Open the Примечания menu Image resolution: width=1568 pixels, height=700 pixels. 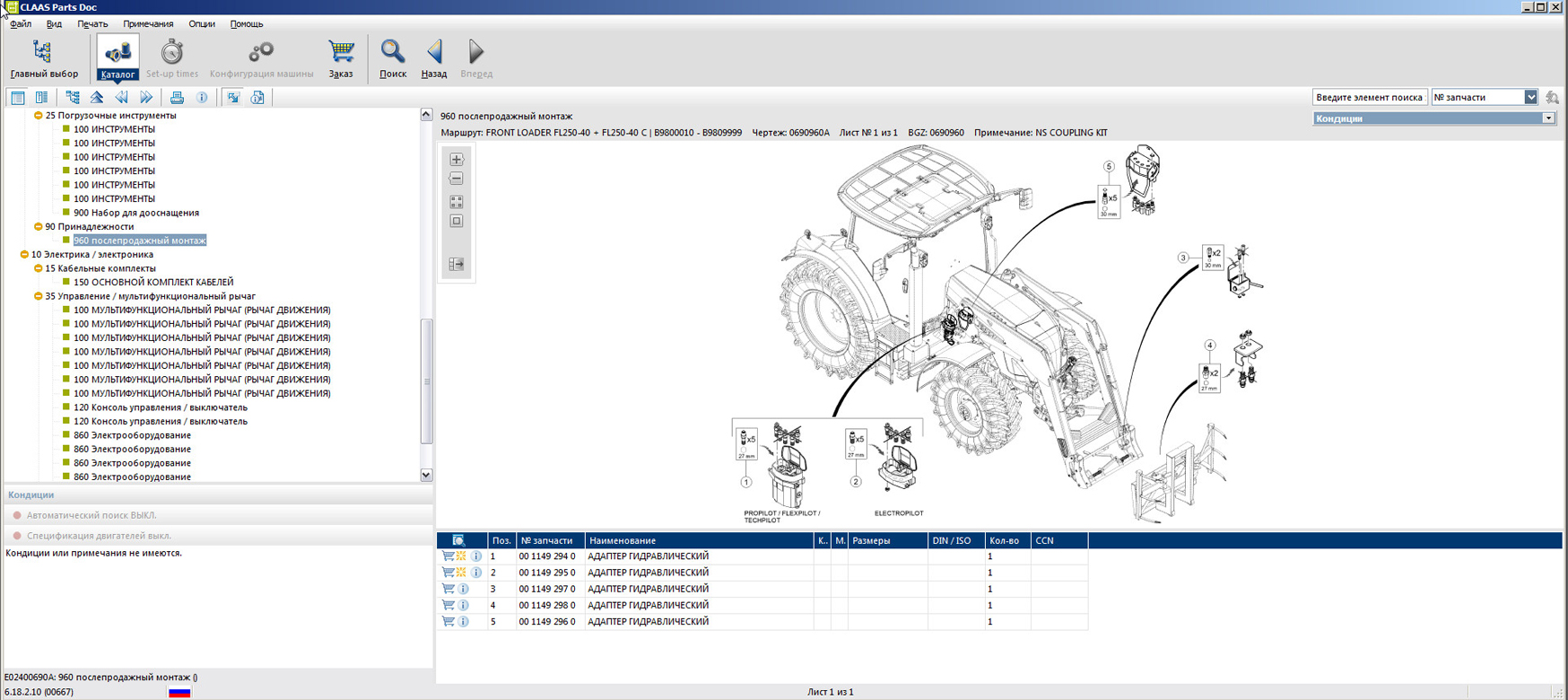[148, 24]
